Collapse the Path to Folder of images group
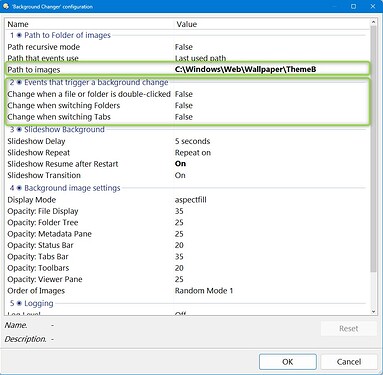Viewport: 383px width, 375px height. point(19,35)
